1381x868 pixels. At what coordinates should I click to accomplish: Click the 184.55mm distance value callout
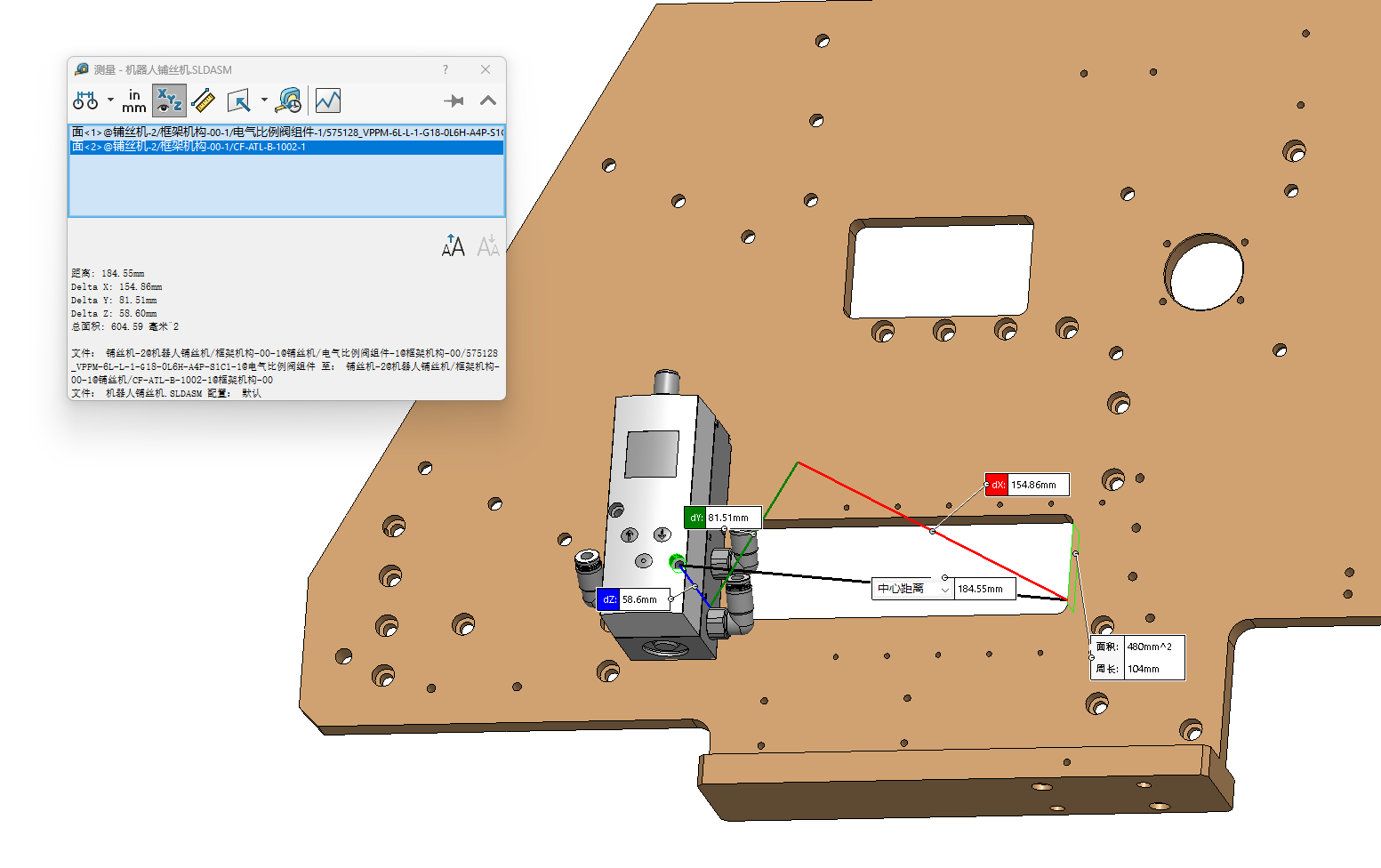click(985, 589)
